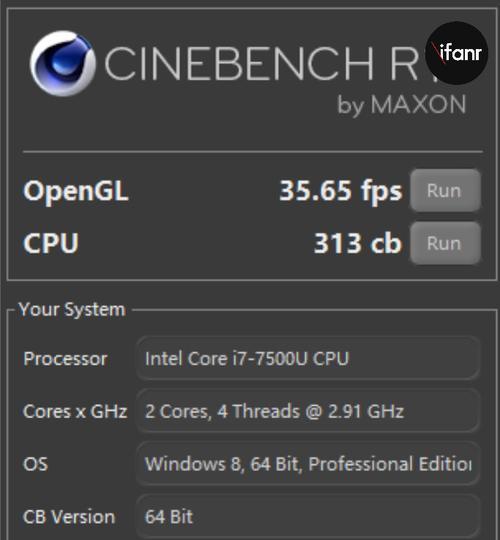Image resolution: width=500 pixels, height=540 pixels.
Task: Click the 313 cb score
Action: (x=358, y=243)
